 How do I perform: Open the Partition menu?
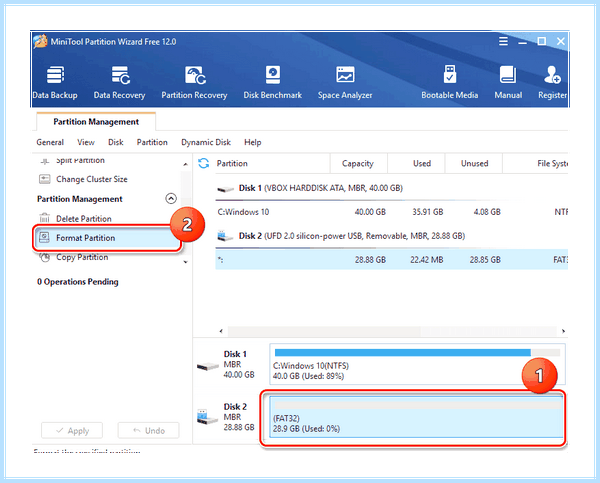coord(152,142)
